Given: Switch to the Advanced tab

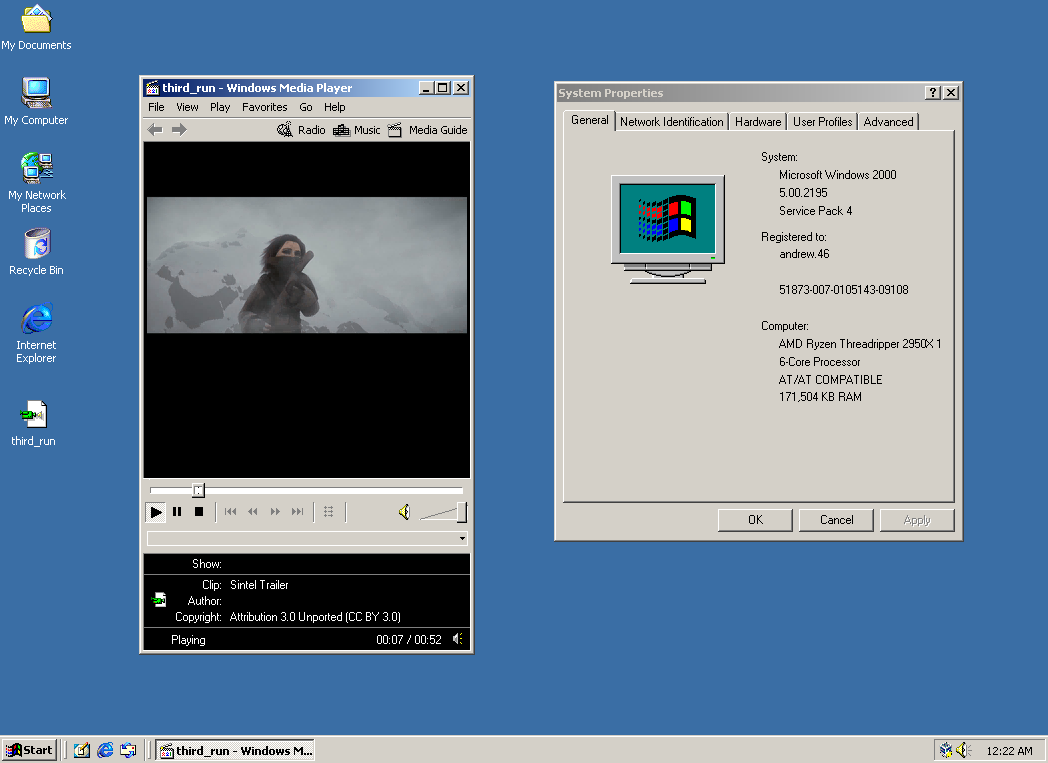Looking at the screenshot, I should click(888, 122).
